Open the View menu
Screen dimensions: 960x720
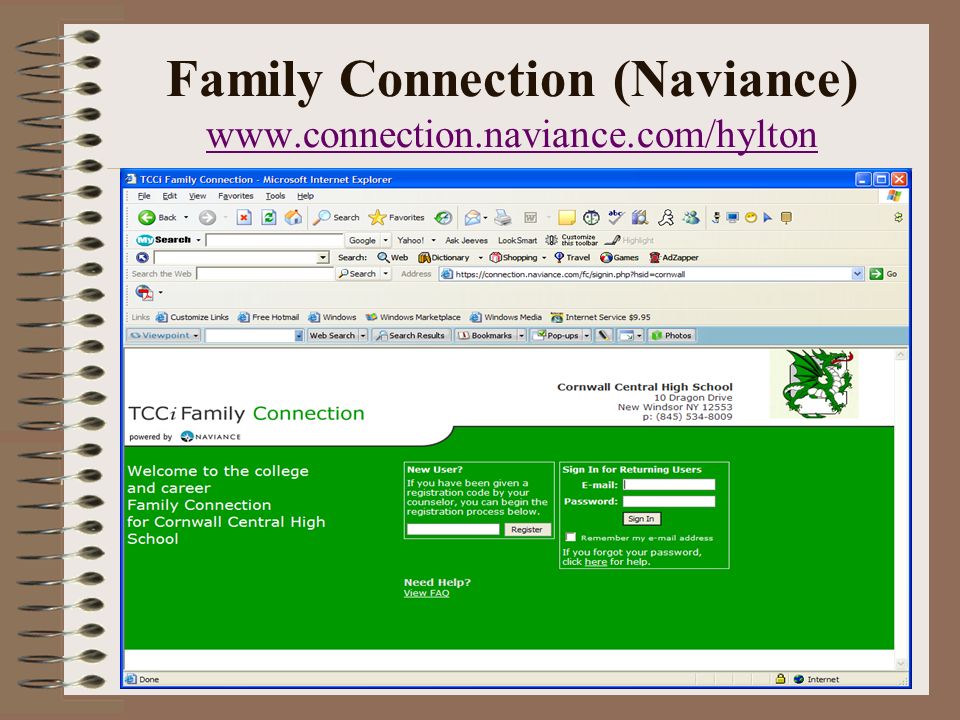point(197,196)
